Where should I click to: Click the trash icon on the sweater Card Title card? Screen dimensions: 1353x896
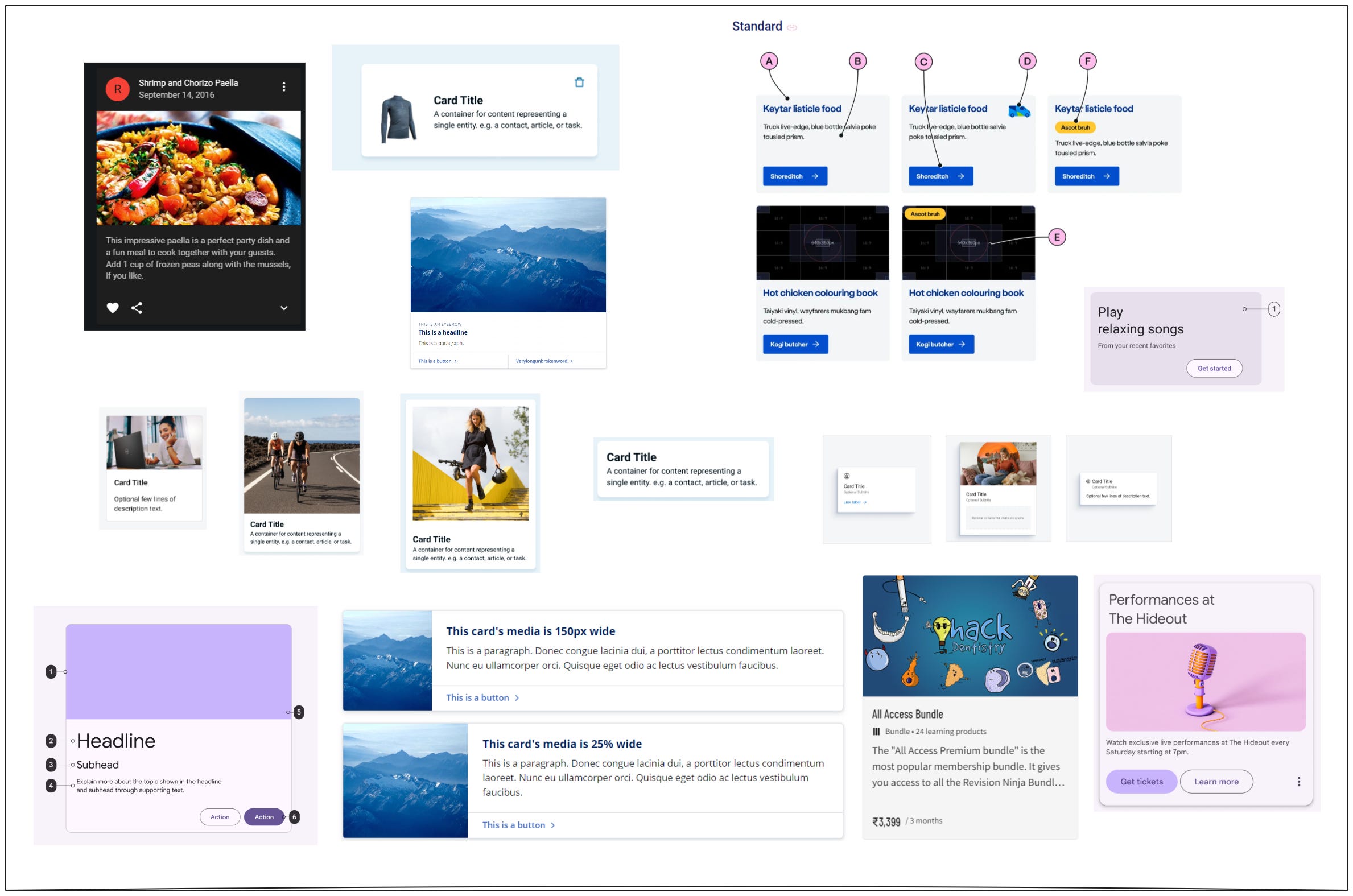580,82
